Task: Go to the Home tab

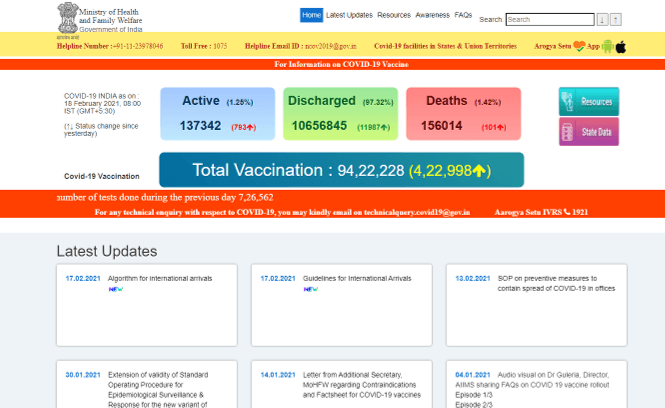Action: point(311,15)
